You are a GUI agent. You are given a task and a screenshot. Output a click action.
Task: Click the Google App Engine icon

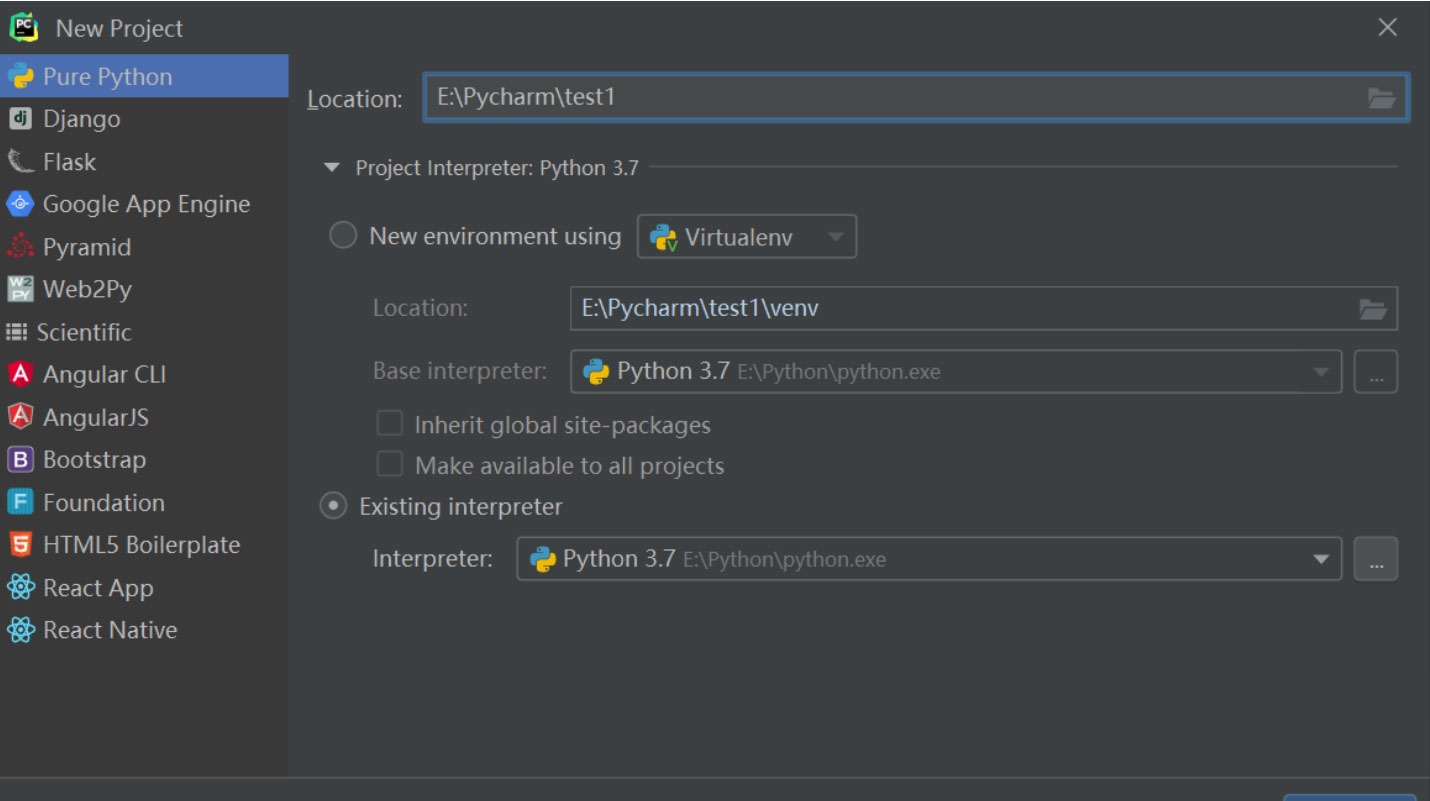pos(20,204)
